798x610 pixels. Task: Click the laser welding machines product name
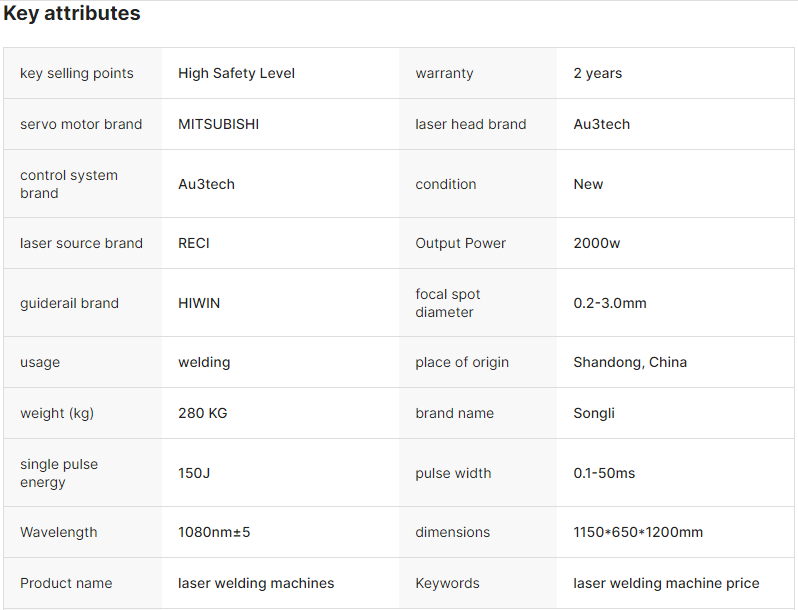point(256,583)
